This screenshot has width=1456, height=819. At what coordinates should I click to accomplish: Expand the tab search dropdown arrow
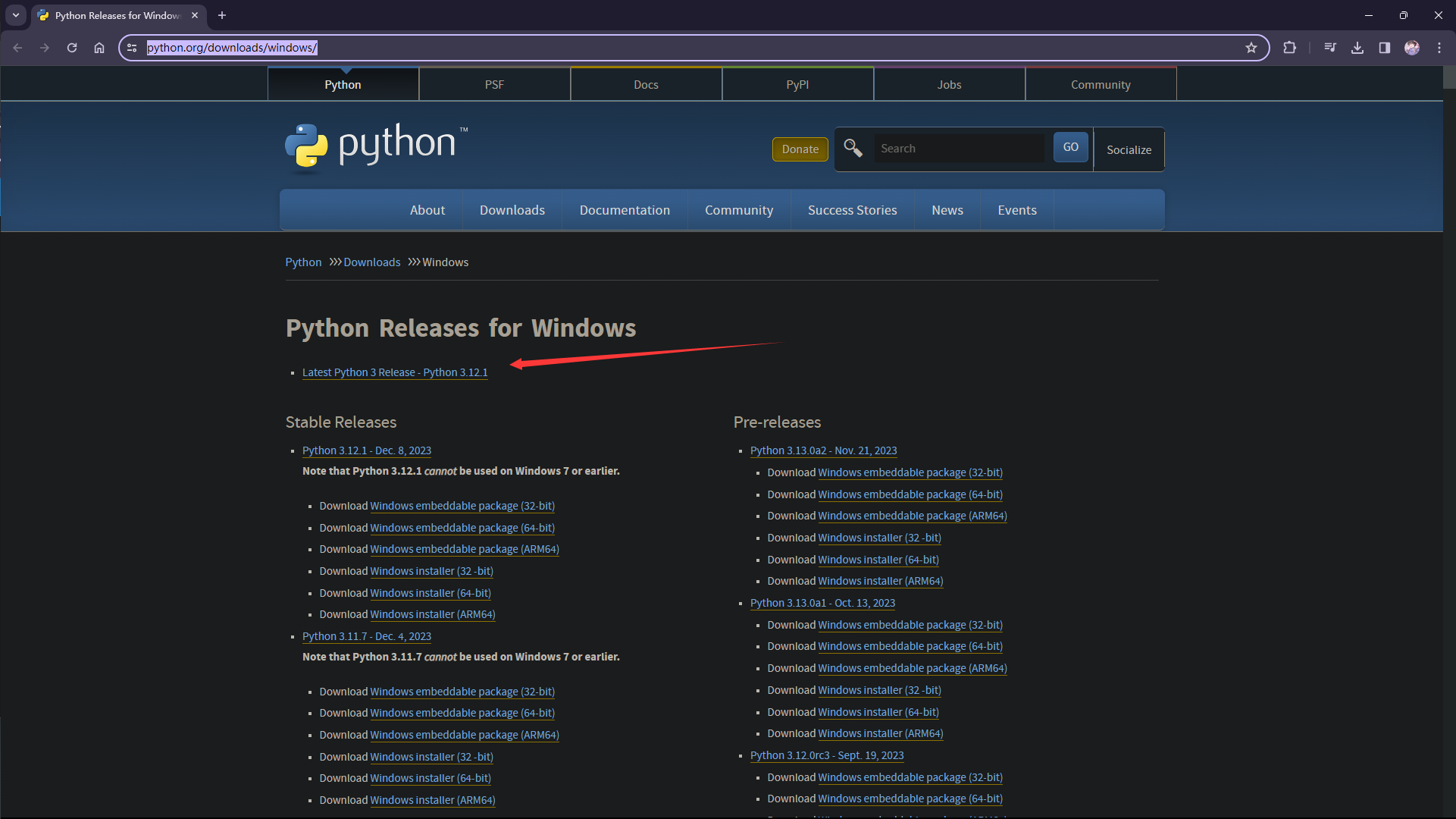pyautogui.click(x=16, y=15)
